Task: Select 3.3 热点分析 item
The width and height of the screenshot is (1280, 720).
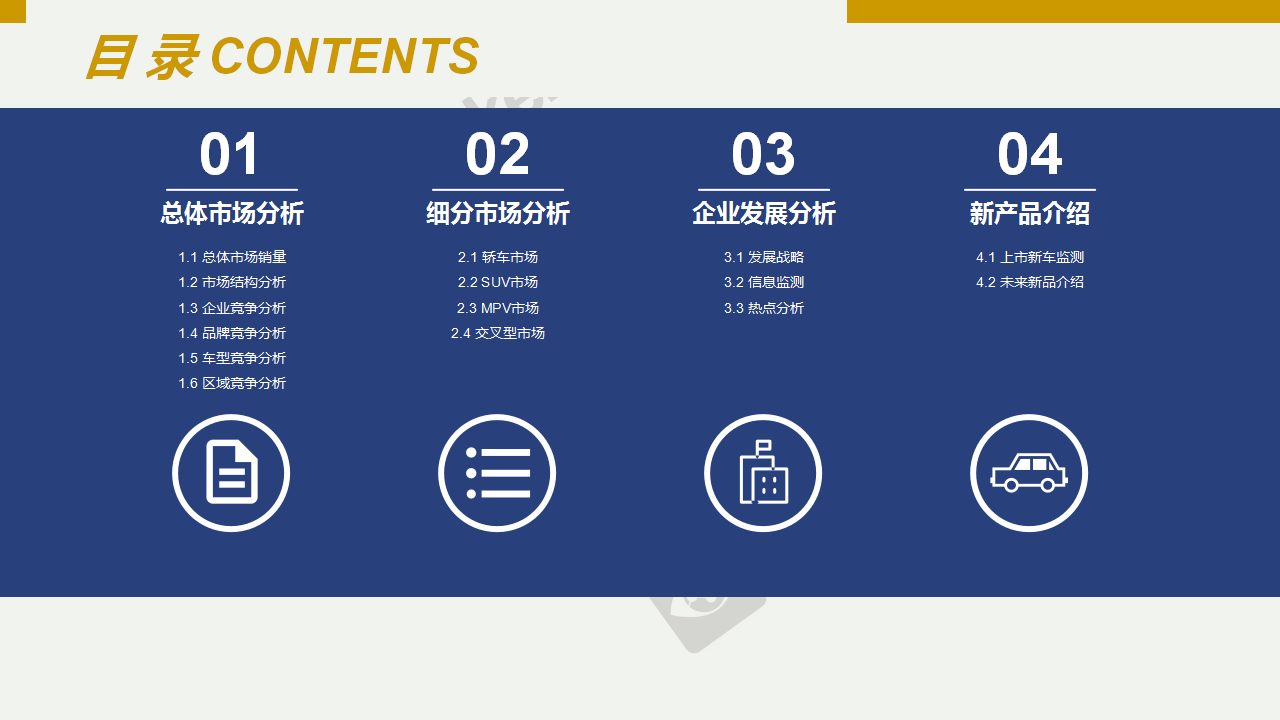Action: pos(764,308)
